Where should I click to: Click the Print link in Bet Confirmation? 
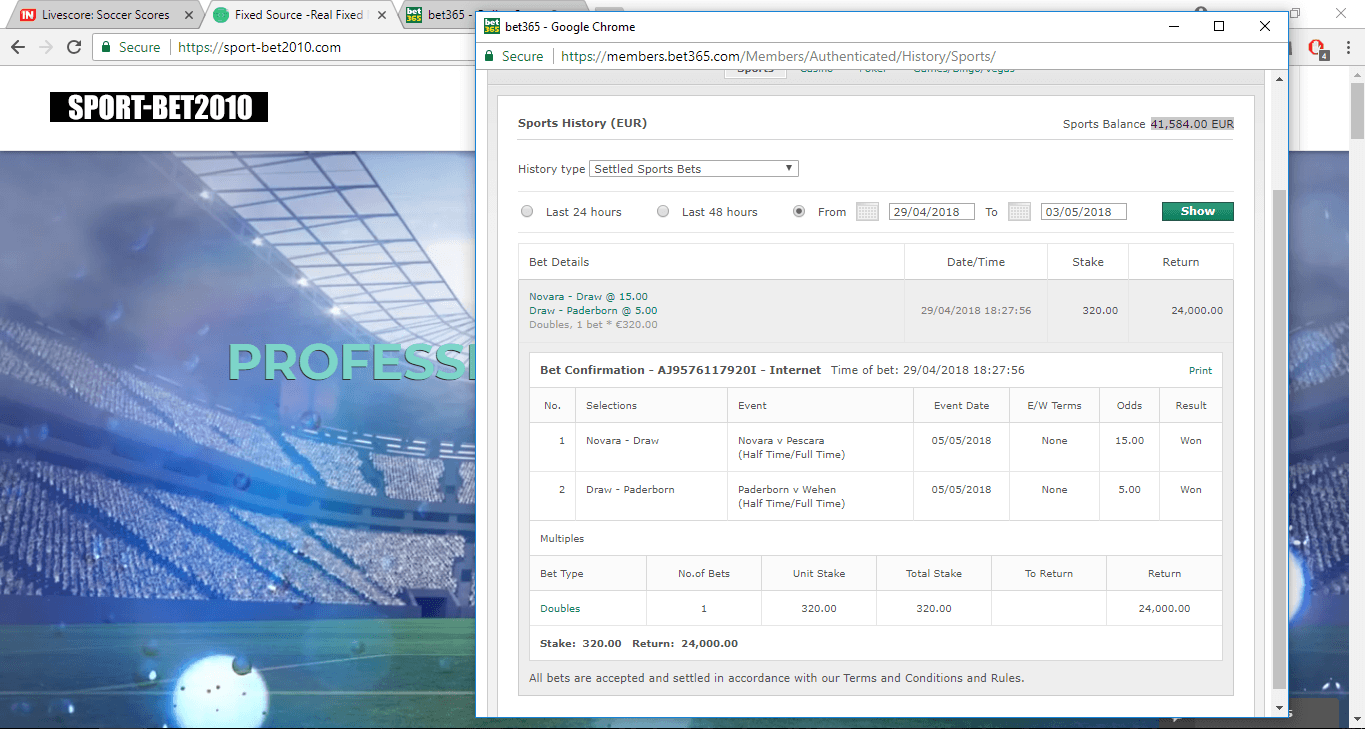(1200, 371)
